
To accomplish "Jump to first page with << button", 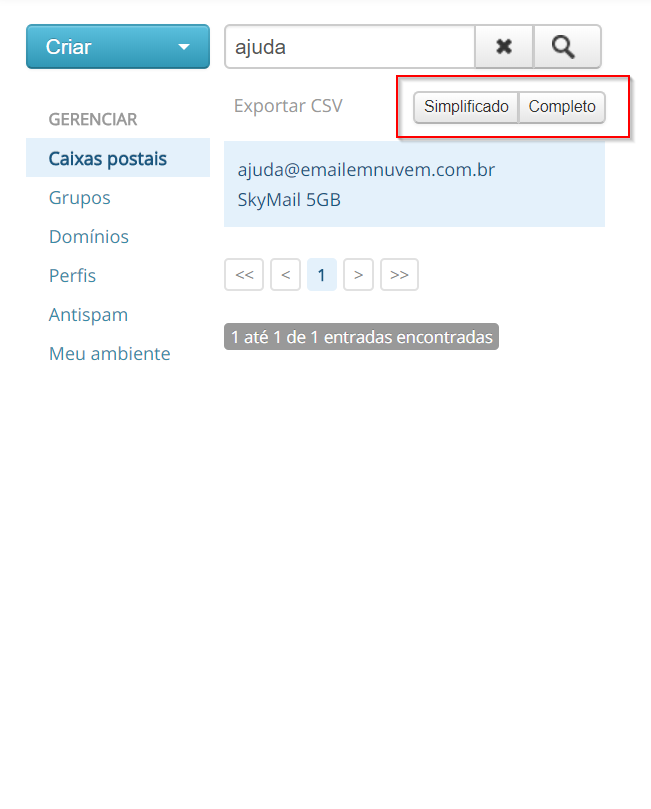I will (244, 275).
